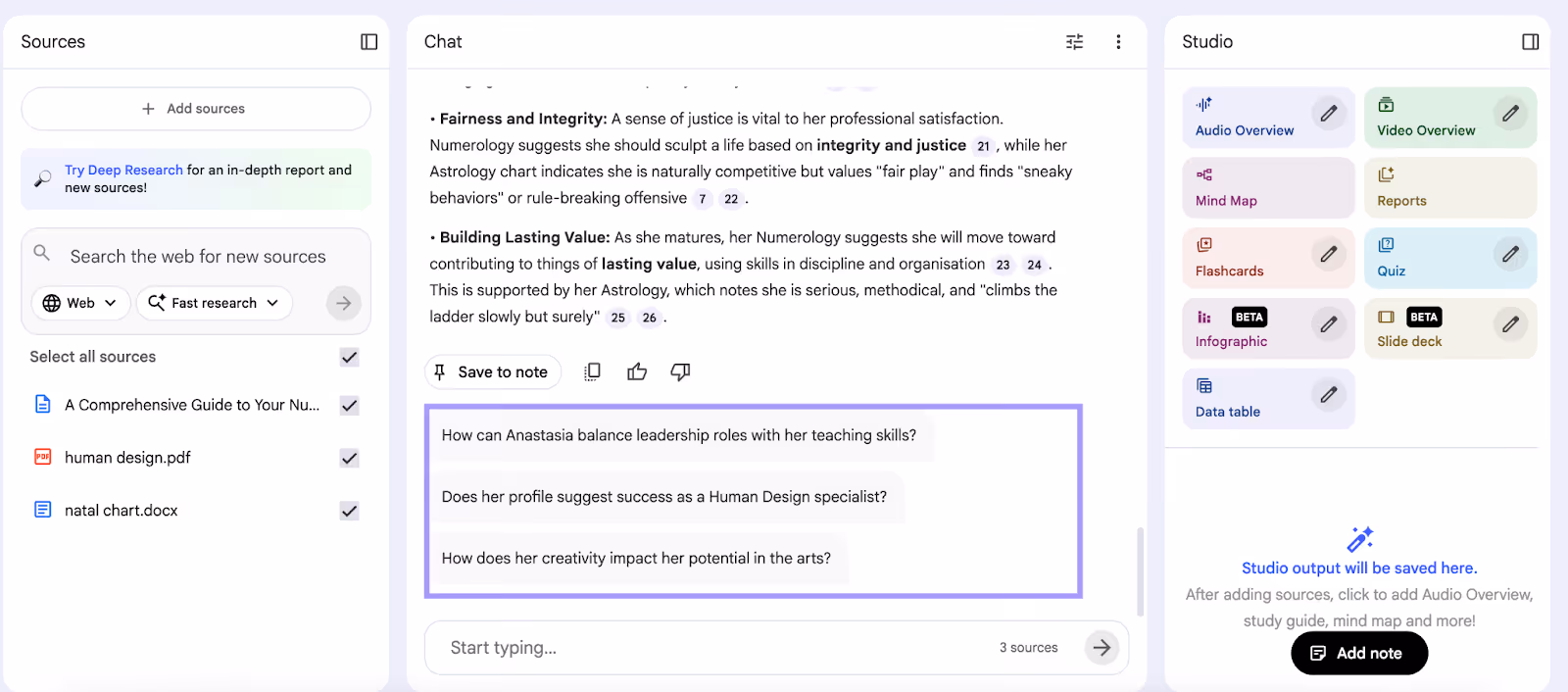Screen dimensions: 1568x692
Task: Open citation 24 in the response
Action: 1034,265
